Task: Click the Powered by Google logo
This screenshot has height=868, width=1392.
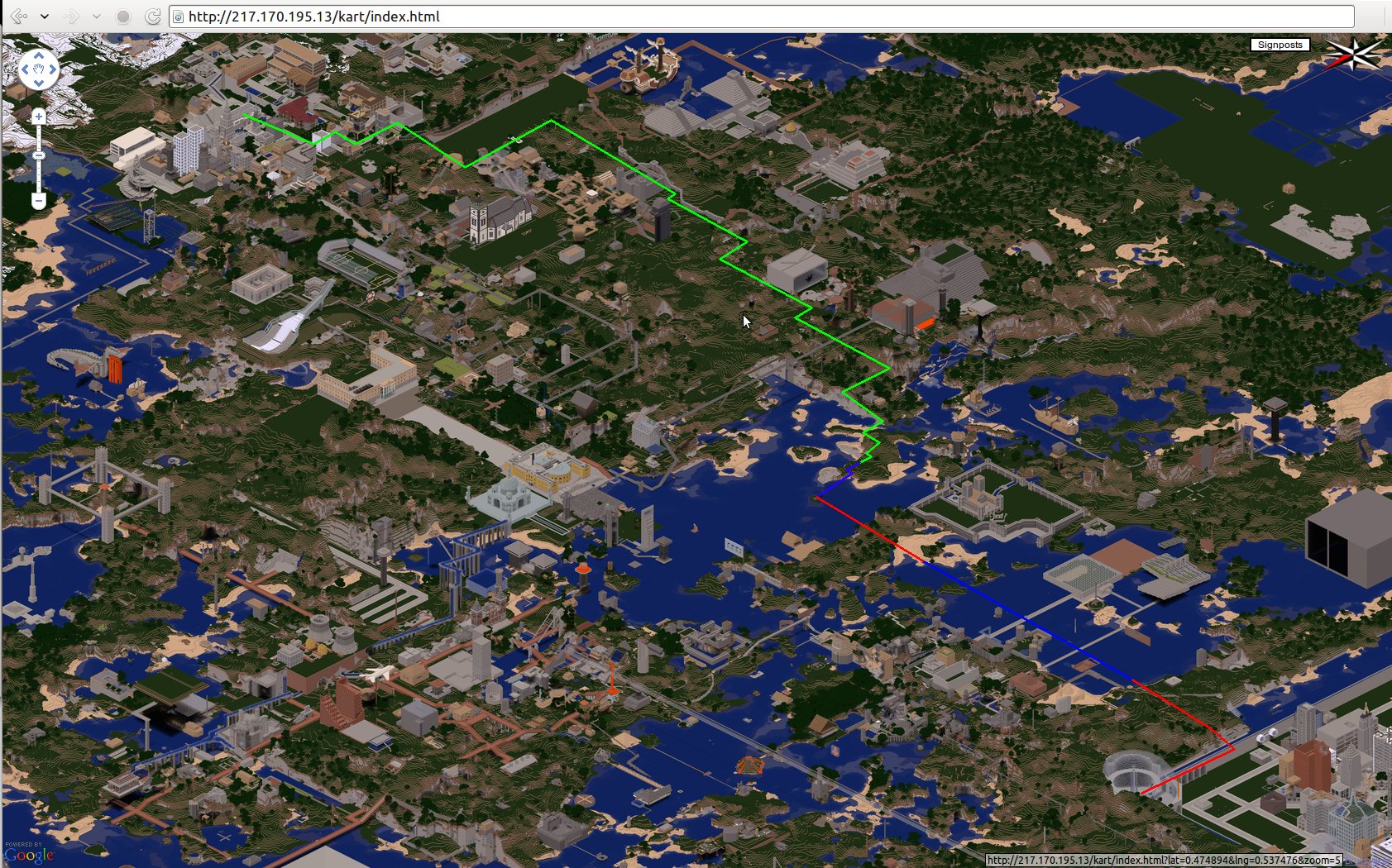Action: (x=29, y=853)
